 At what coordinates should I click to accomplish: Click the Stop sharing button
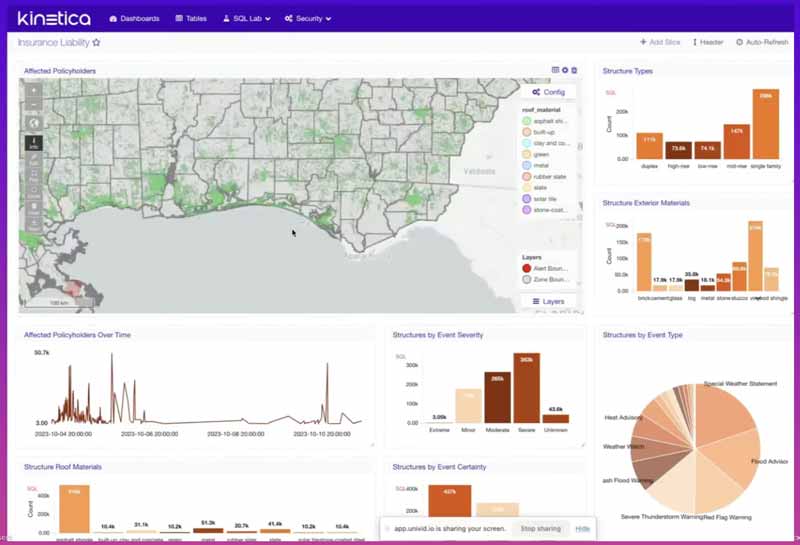pyautogui.click(x=541, y=528)
